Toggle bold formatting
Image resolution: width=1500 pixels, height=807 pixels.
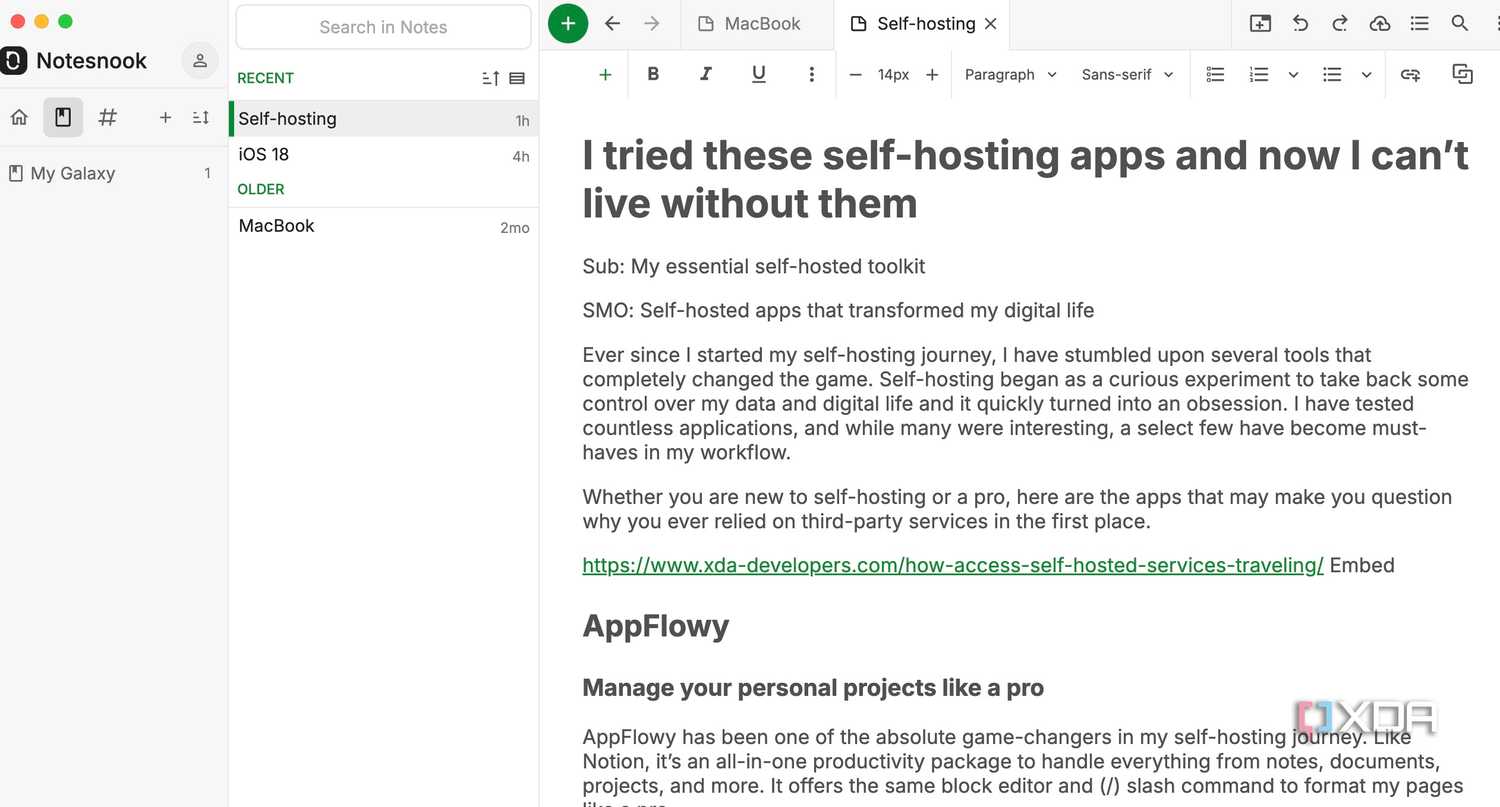[x=653, y=75]
